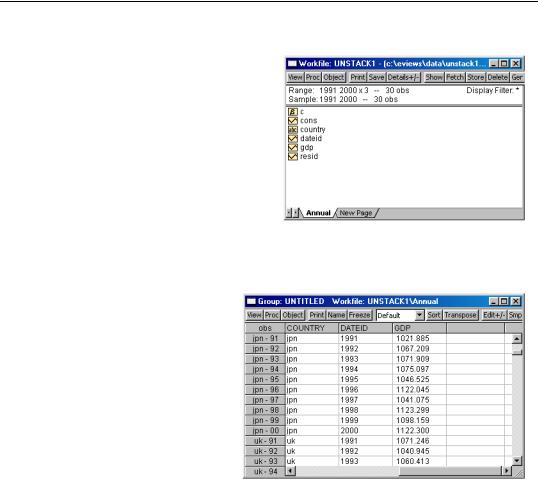Click country cell in uk - 92 row
Screen dimensions: 538x479
pos(312,451)
